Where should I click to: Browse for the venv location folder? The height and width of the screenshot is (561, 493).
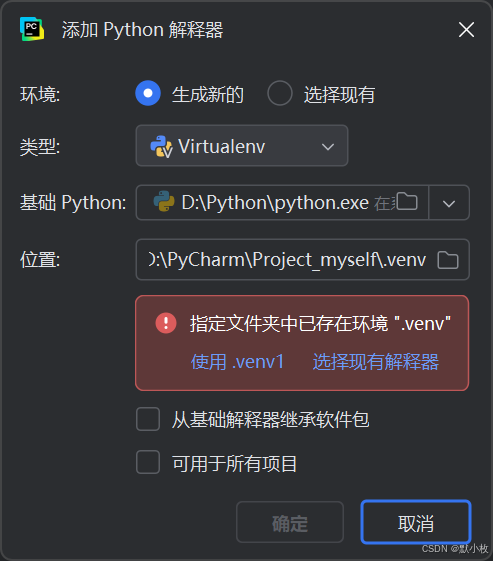(448, 260)
